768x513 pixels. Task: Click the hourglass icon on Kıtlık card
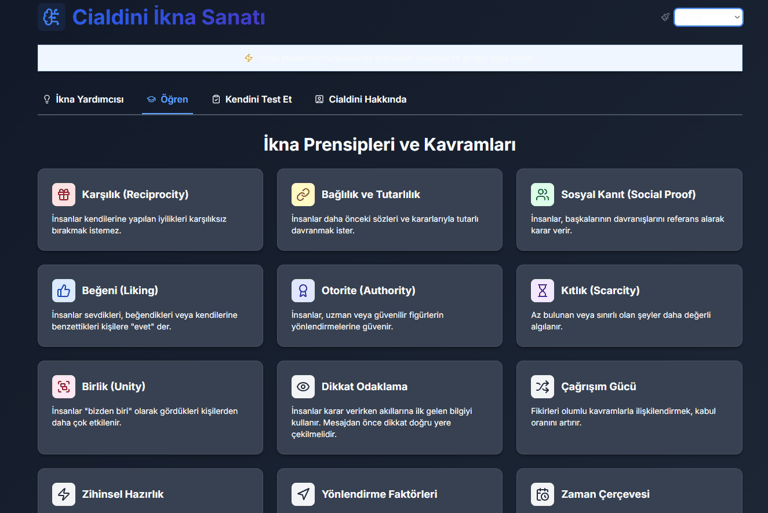[x=542, y=291]
